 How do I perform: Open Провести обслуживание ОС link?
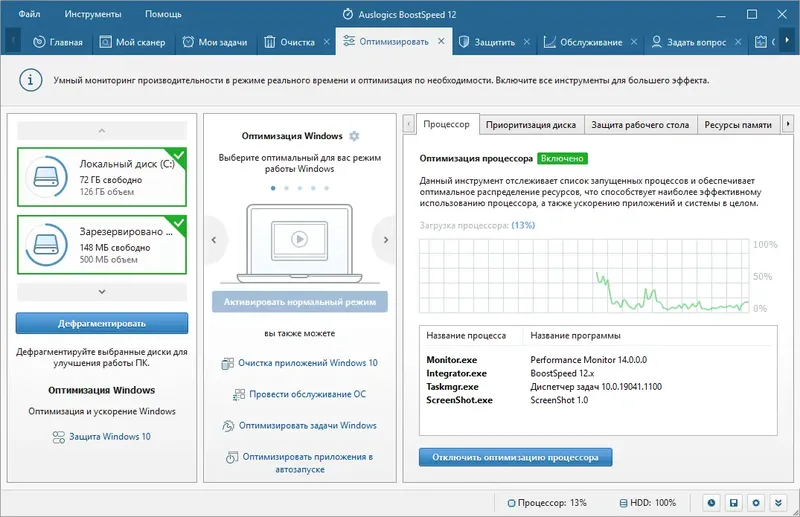click(308, 394)
